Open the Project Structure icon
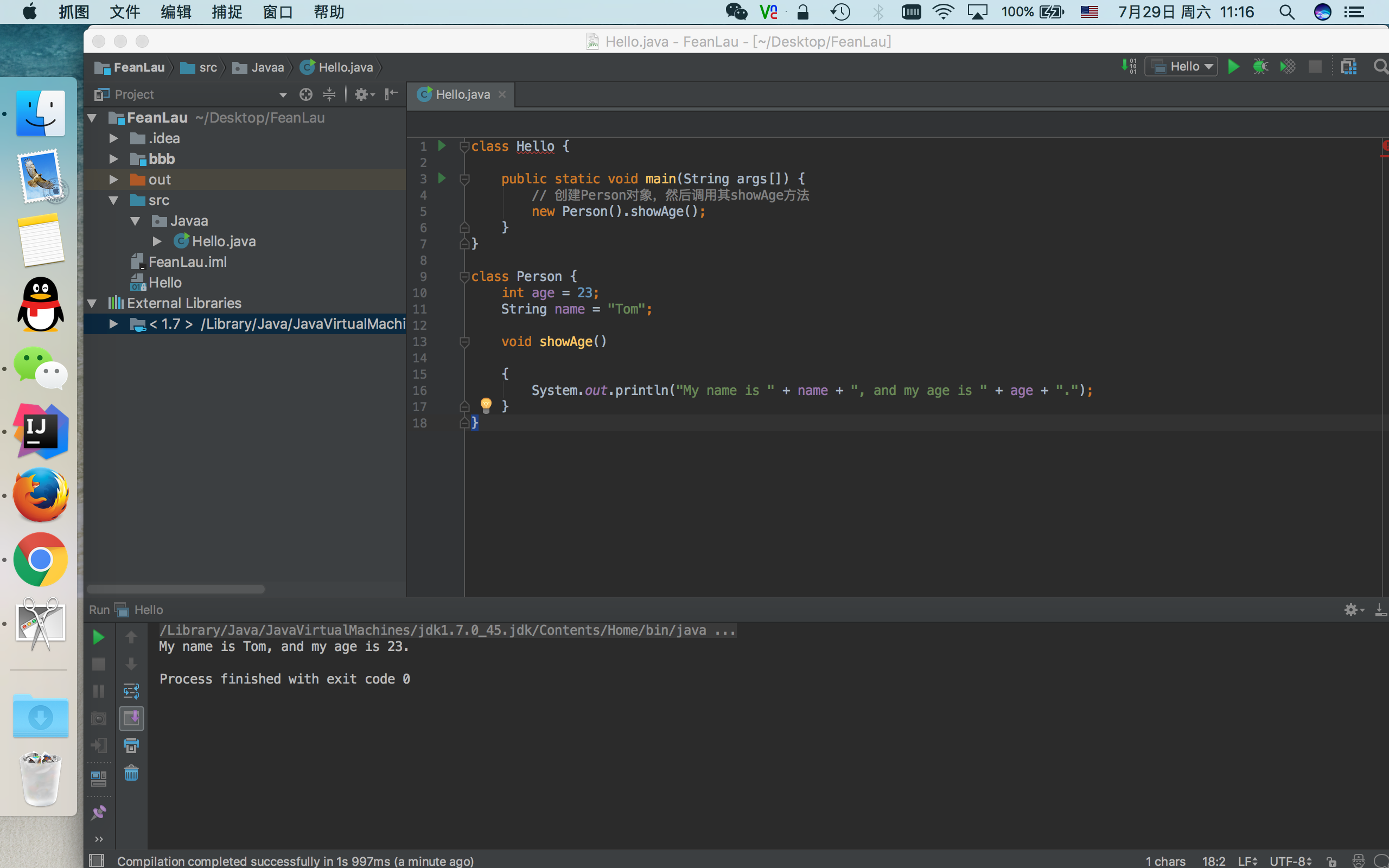Image resolution: width=1389 pixels, height=868 pixels. 1349,67
